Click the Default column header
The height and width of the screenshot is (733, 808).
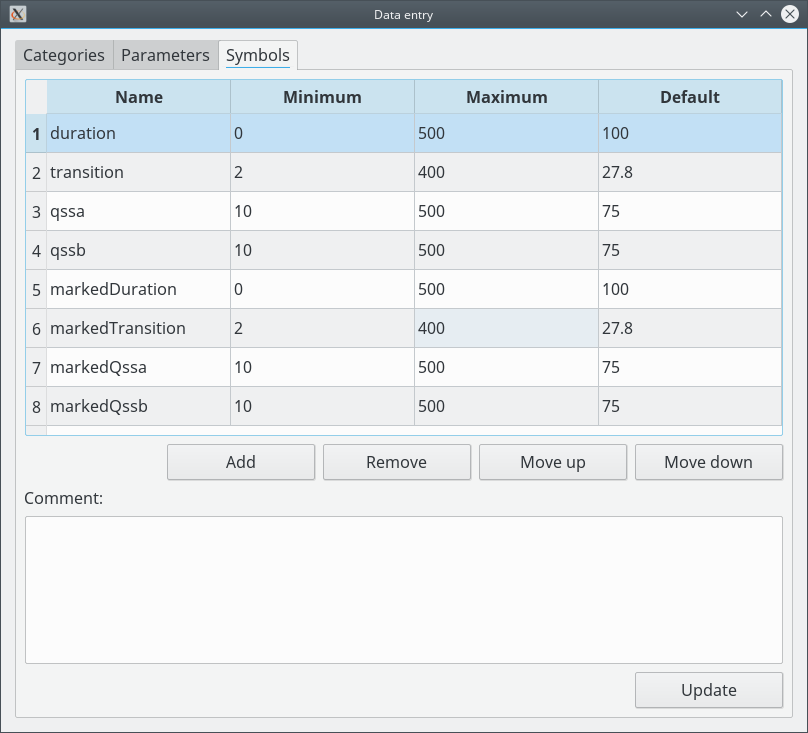coord(690,97)
